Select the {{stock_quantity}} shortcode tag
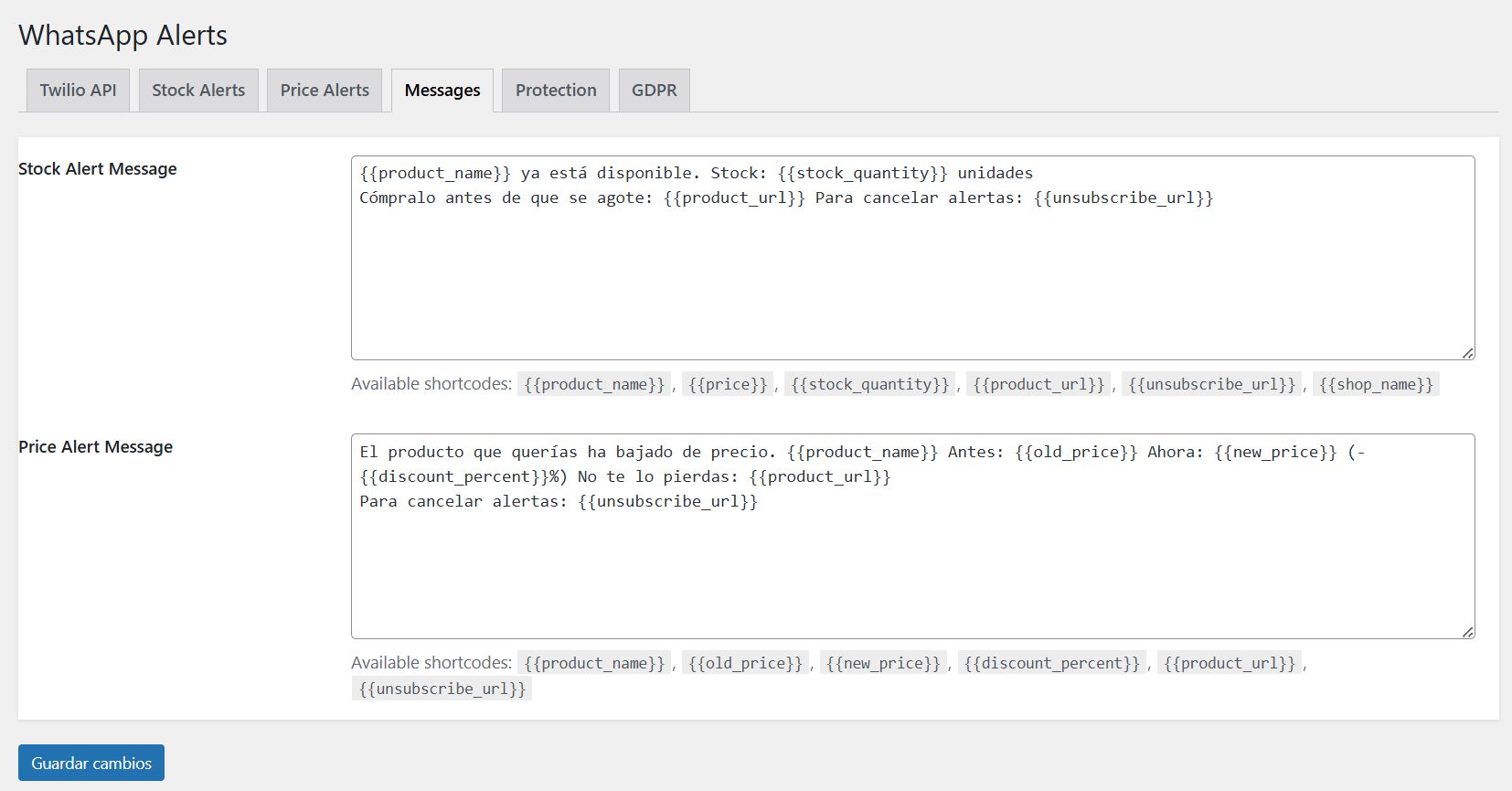Image resolution: width=1512 pixels, height=791 pixels. (x=870, y=384)
